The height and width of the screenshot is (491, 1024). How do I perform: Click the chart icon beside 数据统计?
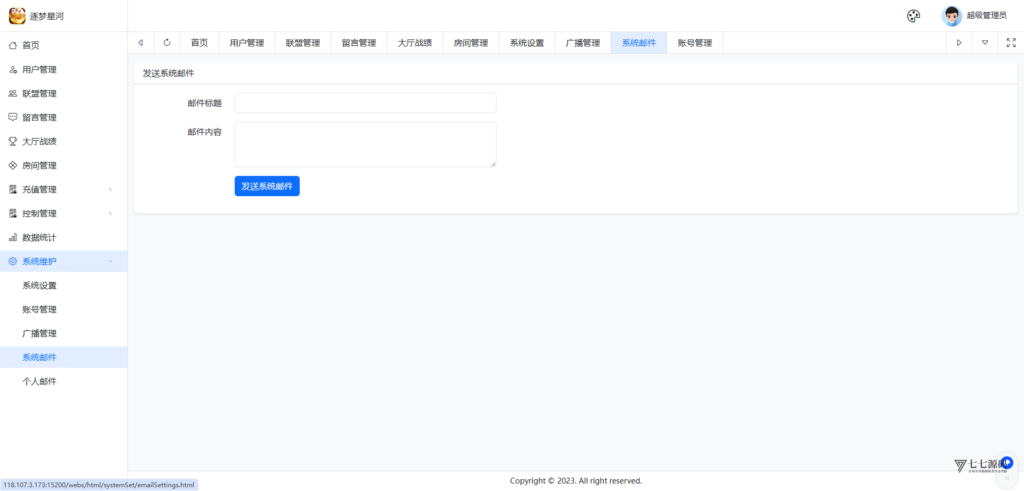(x=12, y=238)
